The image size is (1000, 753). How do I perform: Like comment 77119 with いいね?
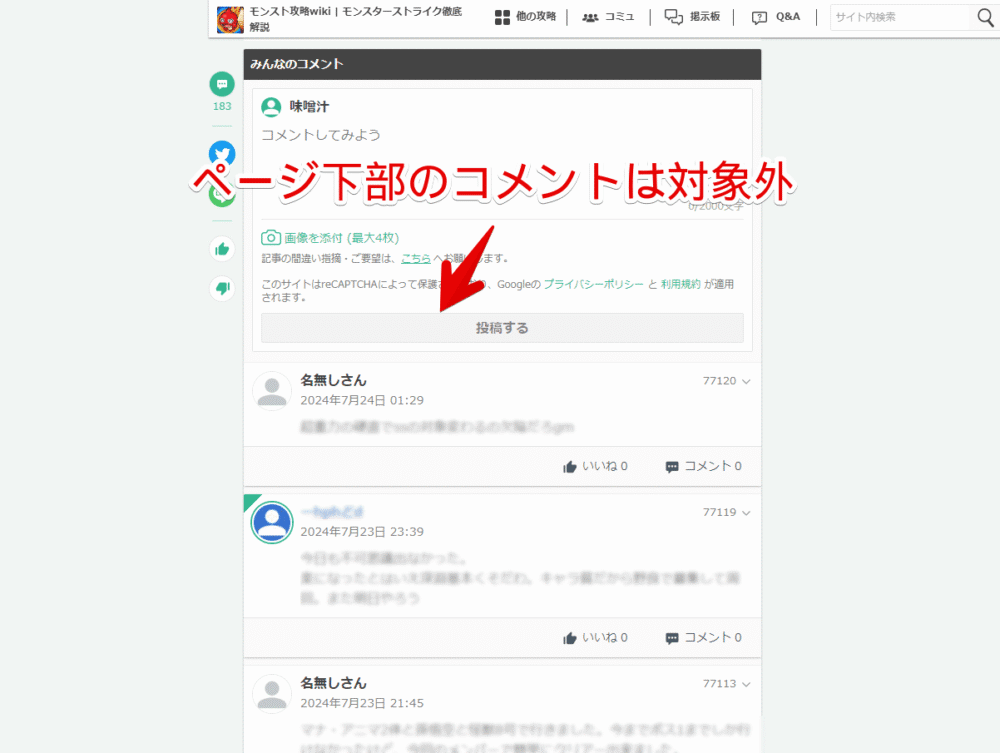[595, 637]
